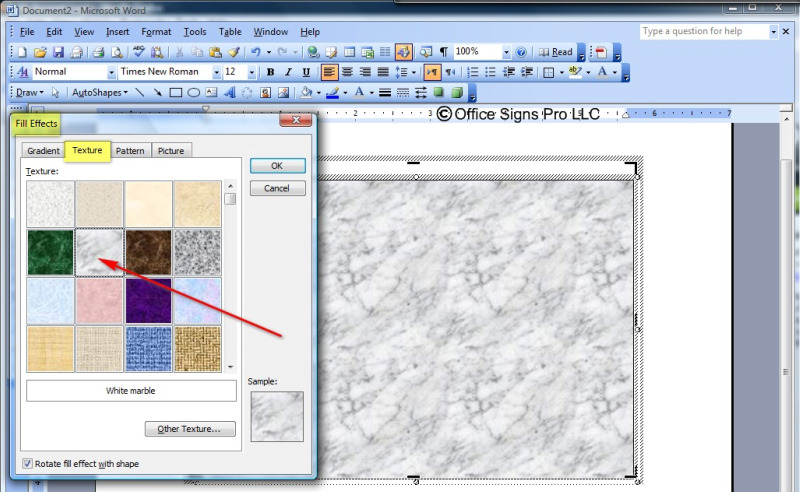Screen dimensions: 800x492
Task: Expand the Times New Roman font dropdown
Action: coord(216,73)
